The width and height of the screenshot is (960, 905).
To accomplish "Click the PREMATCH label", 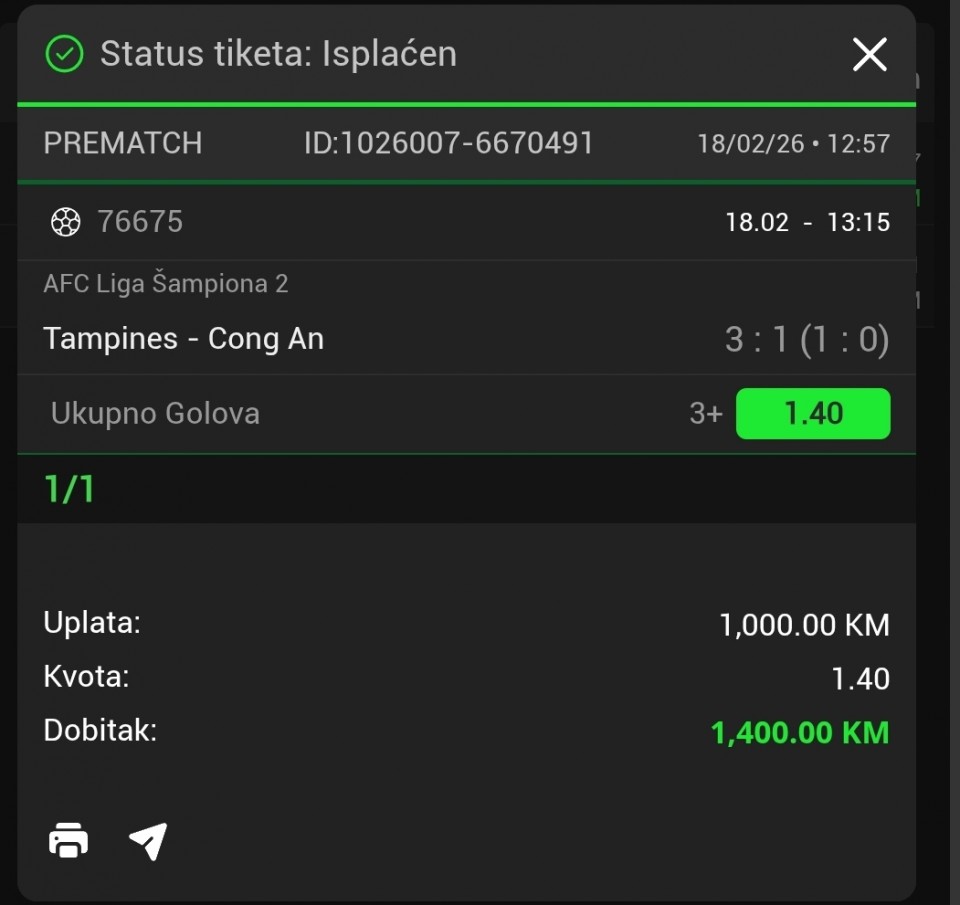I will (123, 143).
